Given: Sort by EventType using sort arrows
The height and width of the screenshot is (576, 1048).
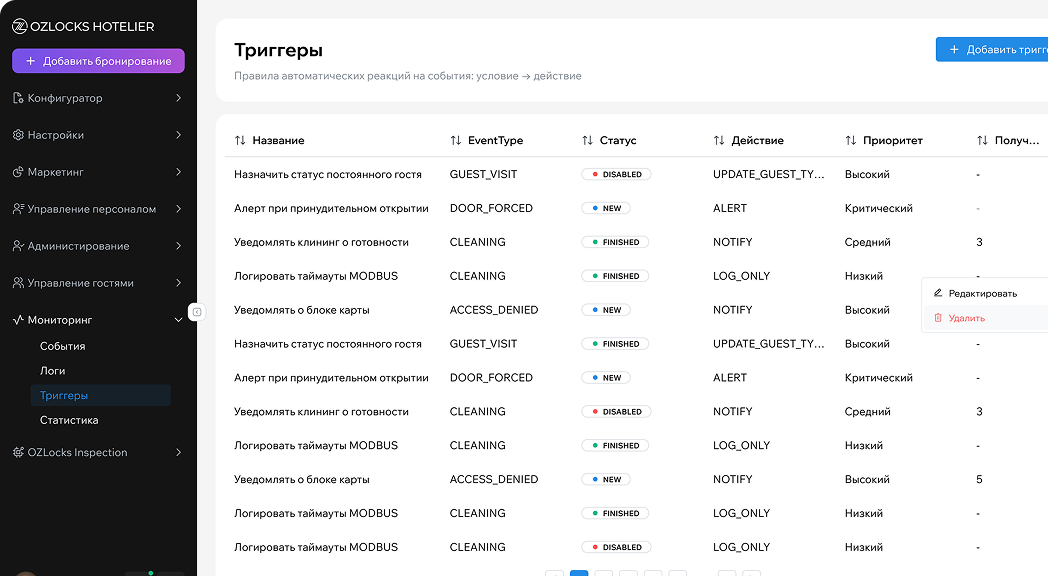Looking at the screenshot, I should (456, 141).
